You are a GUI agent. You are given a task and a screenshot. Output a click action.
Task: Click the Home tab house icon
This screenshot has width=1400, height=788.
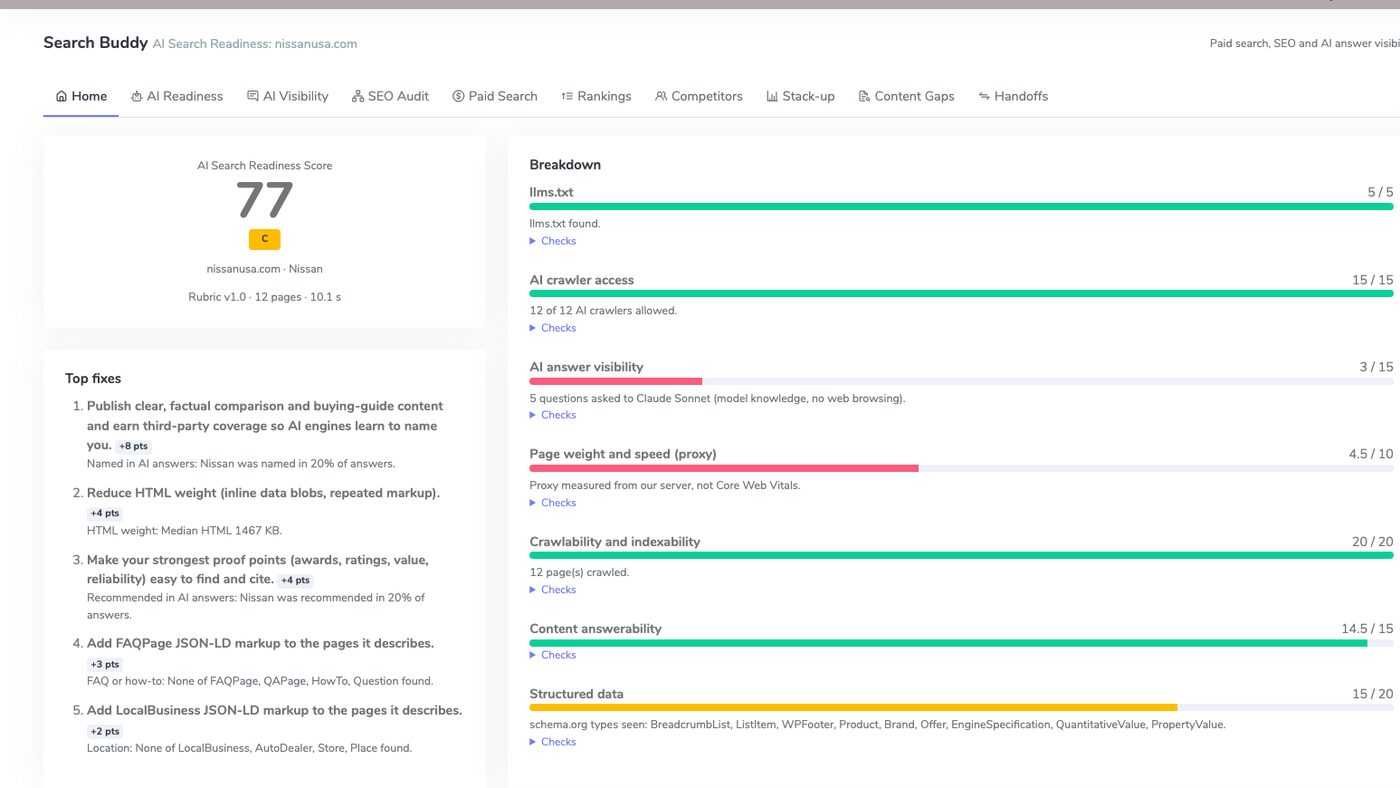[x=61, y=96]
